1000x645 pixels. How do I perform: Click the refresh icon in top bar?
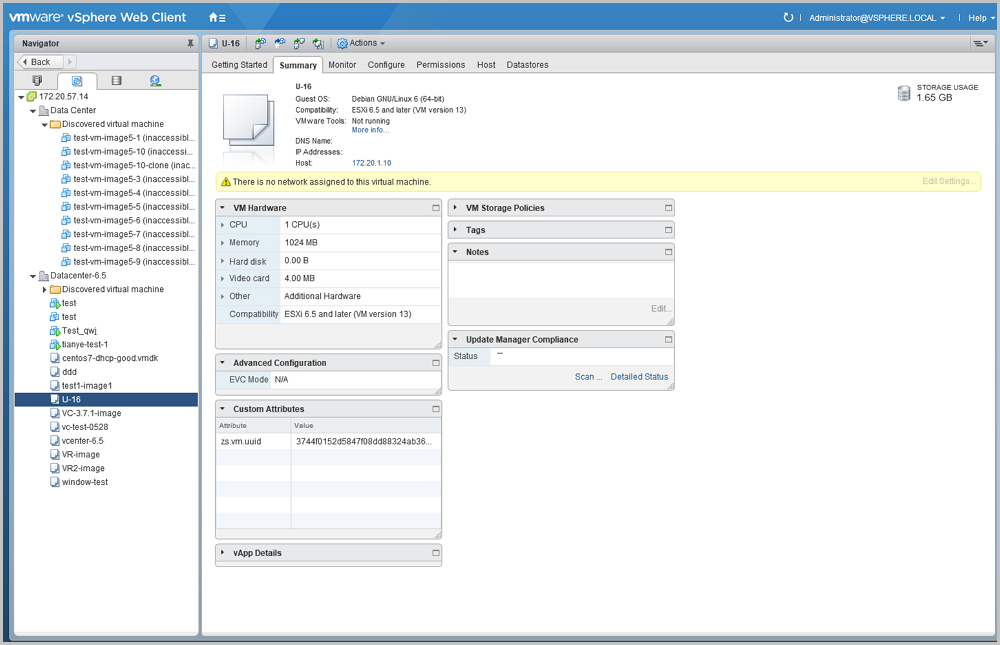(x=788, y=17)
